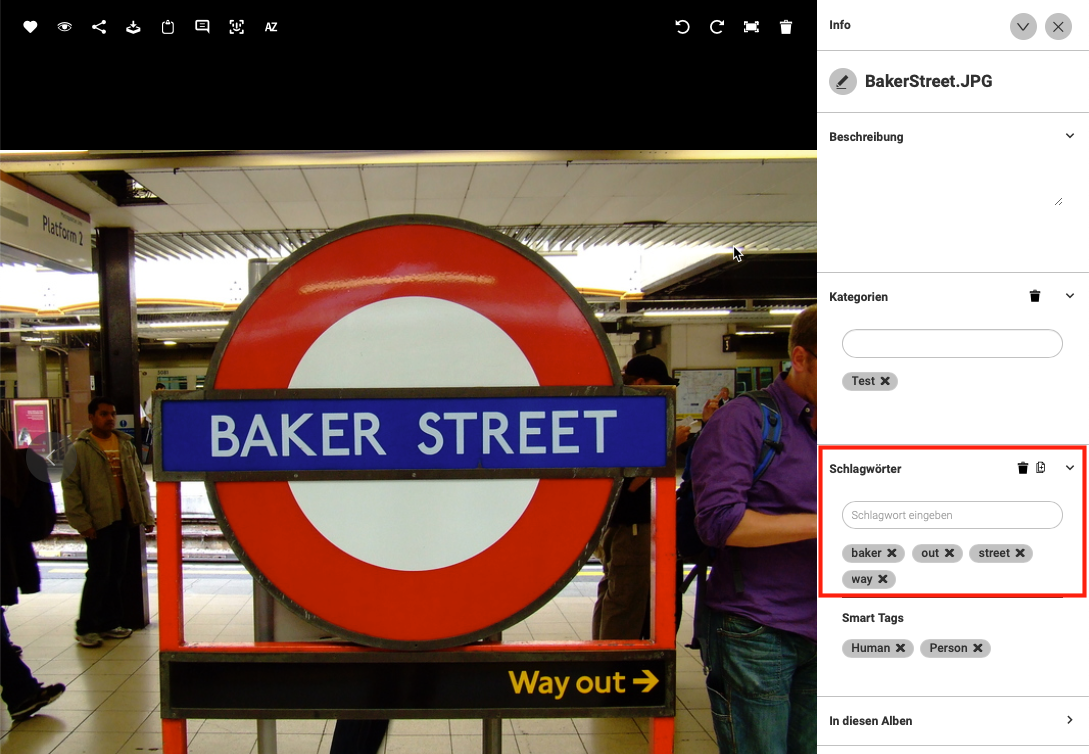The height and width of the screenshot is (754, 1089).
Task: Copy photo to clipboard icon
Action: point(168,27)
